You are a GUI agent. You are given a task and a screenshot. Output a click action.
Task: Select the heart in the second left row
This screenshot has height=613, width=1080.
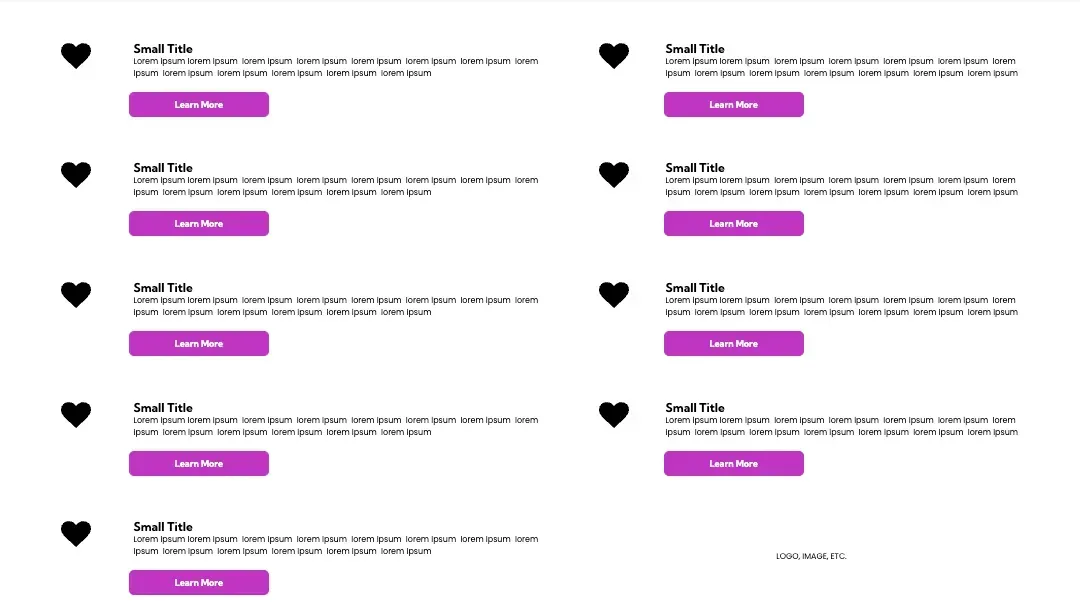[76, 174]
